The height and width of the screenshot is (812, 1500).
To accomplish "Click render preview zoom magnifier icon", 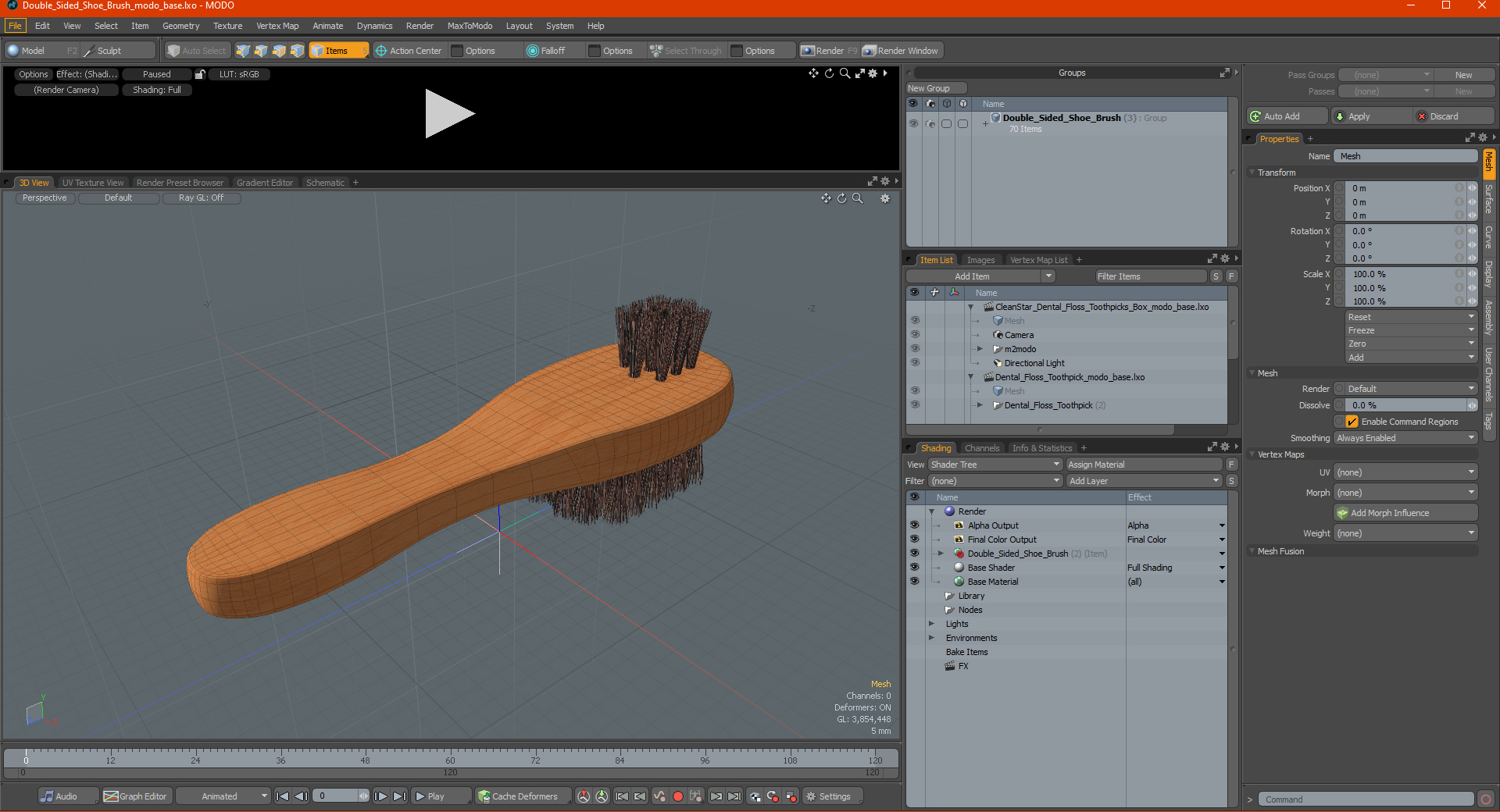I will click(x=845, y=73).
